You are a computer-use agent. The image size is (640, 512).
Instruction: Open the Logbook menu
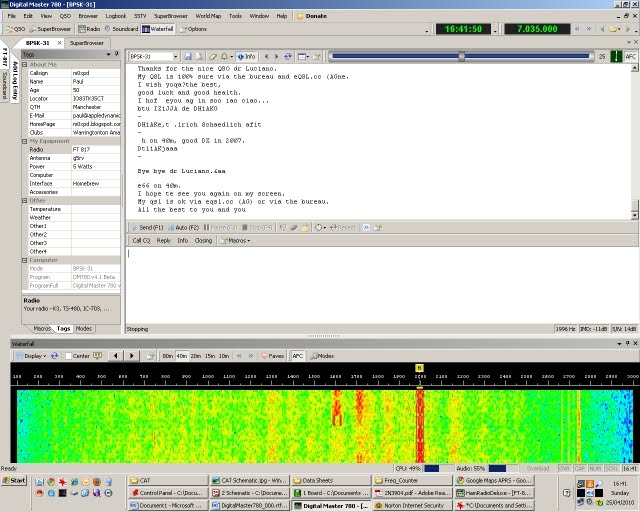(x=116, y=16)
